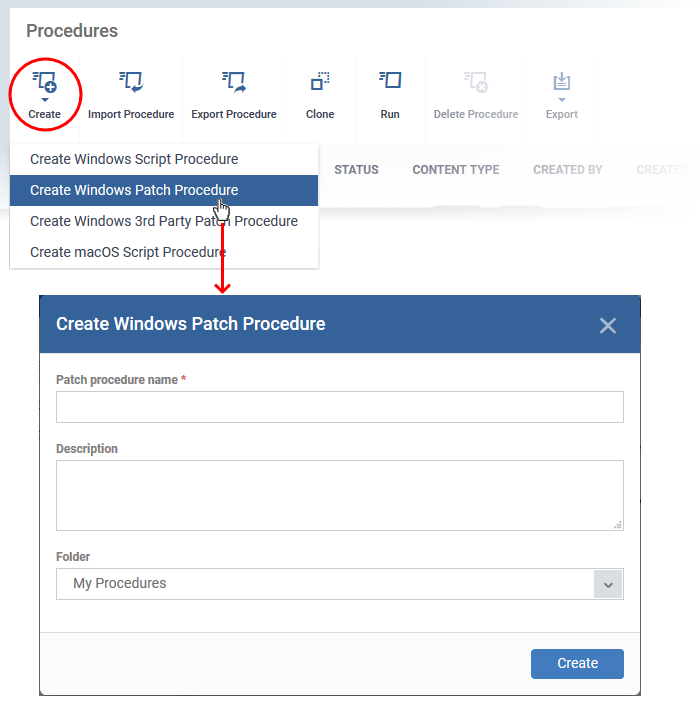Expand the small arrow under Create
The width and height of the screenshot is (700, 701).
45,100
